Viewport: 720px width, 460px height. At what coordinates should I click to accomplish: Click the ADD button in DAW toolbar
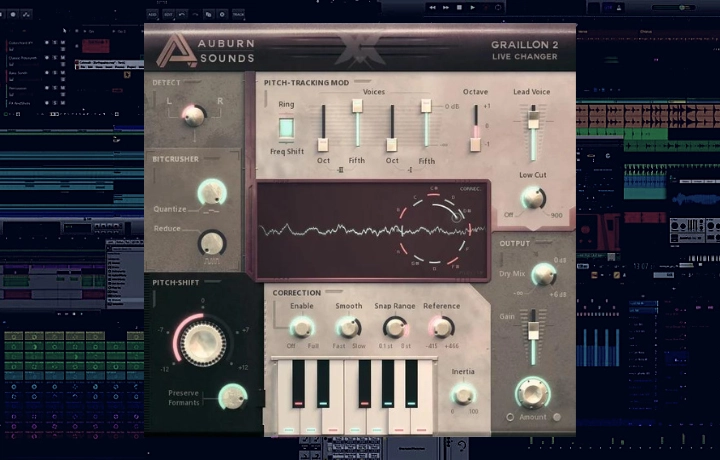pos(152,15)
